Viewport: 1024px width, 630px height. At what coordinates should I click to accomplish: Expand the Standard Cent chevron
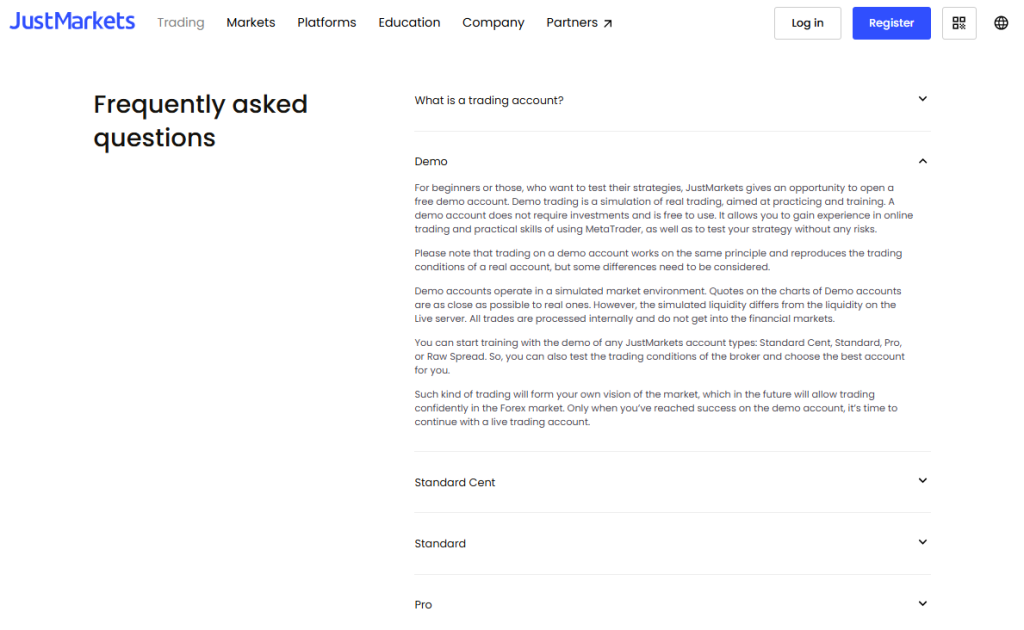pyautogui.click(x=922, y=481)
